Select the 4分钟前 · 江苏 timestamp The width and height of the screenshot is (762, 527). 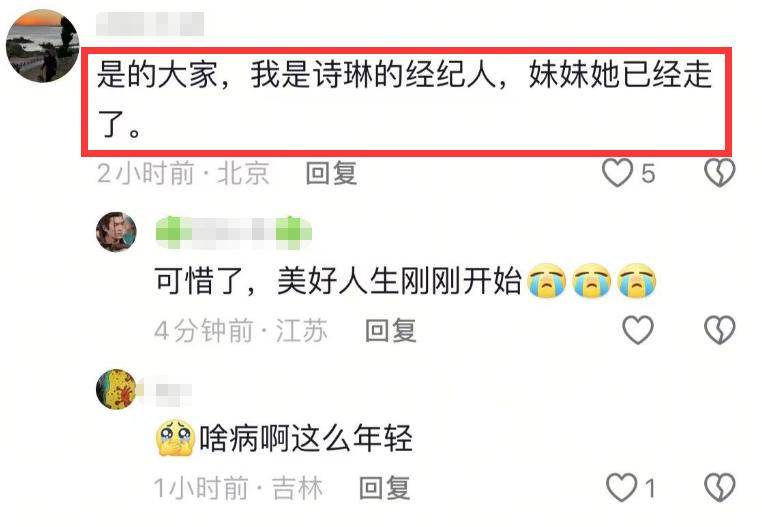(x=241, y=331)
